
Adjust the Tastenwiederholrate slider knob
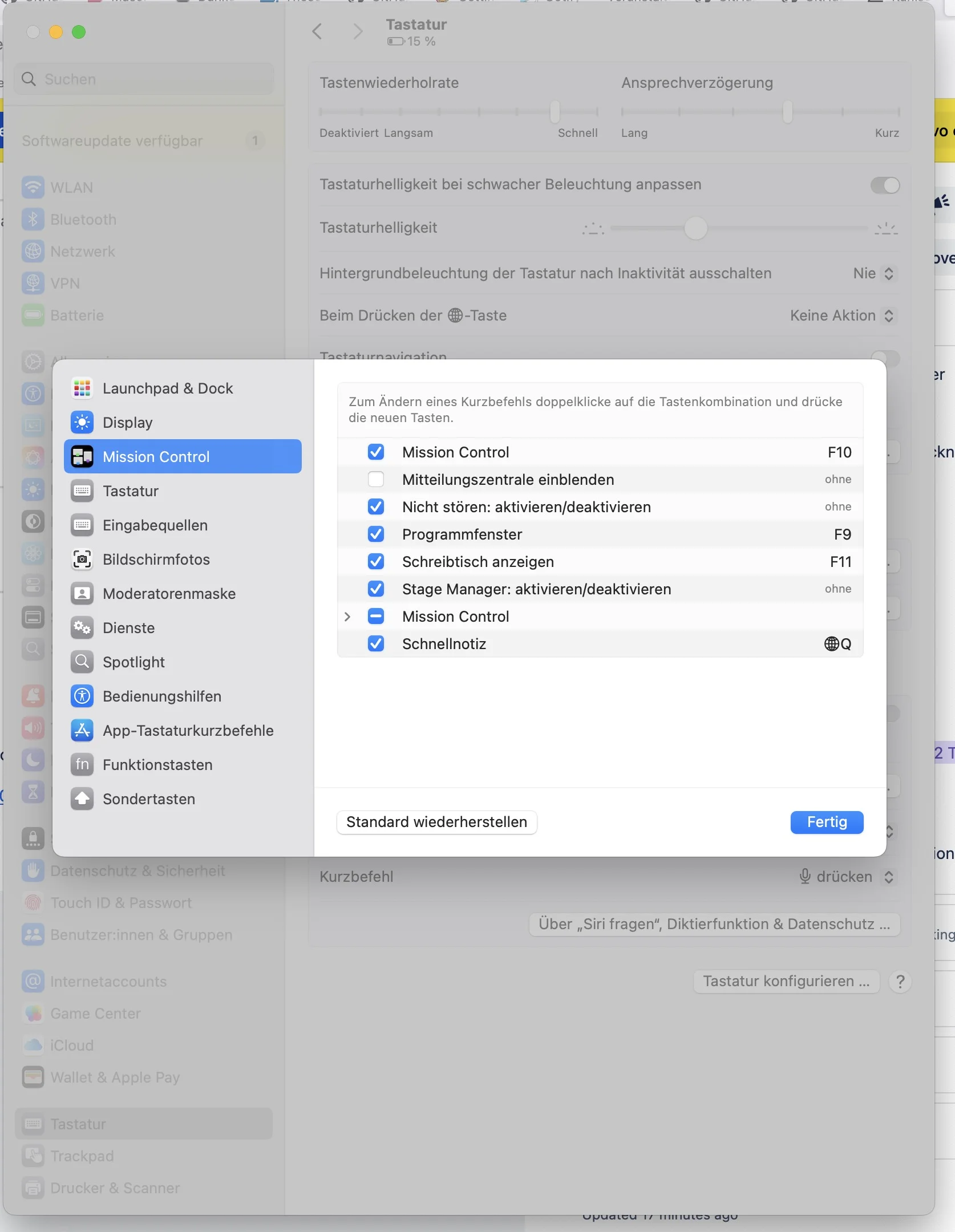point(555,112)
